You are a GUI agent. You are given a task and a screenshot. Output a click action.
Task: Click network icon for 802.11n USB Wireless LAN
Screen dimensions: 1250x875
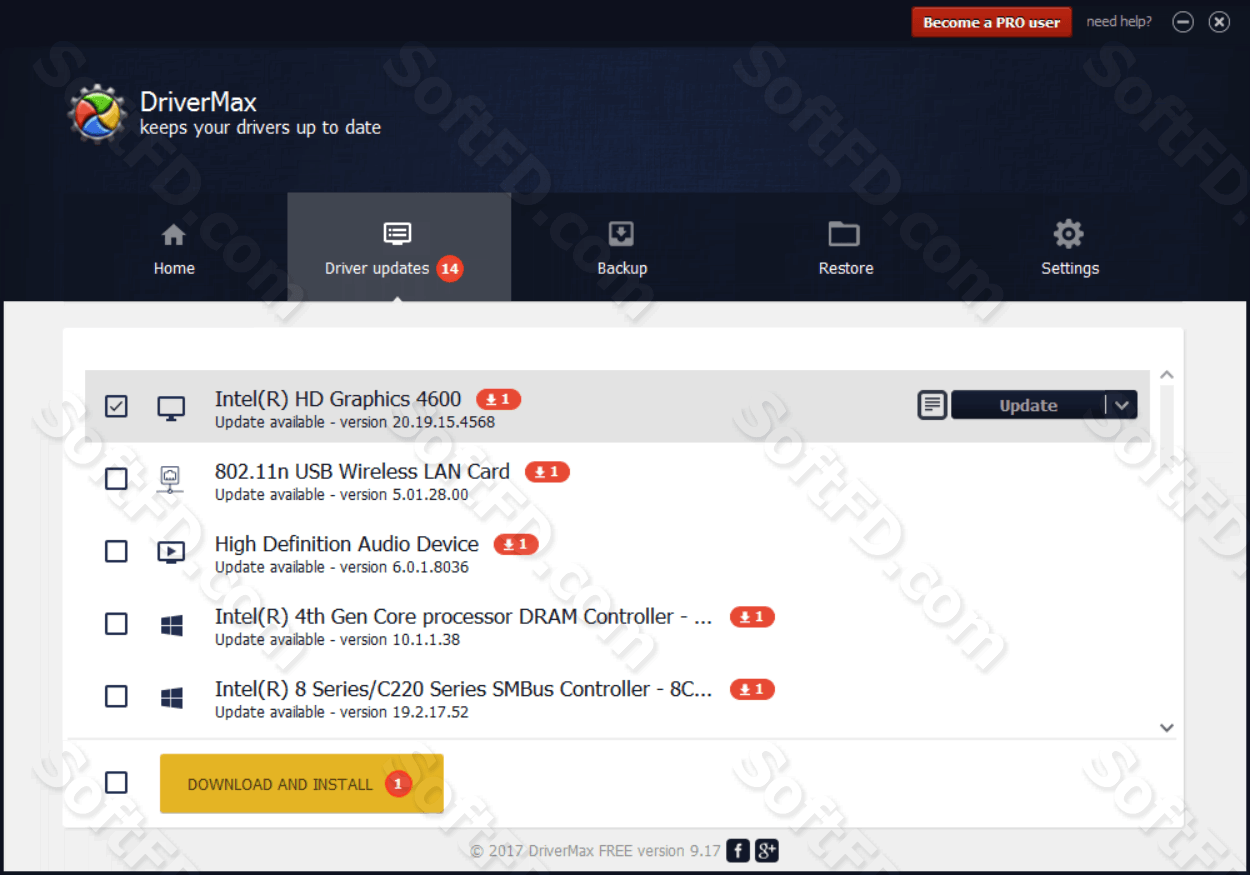coord(171,479)
